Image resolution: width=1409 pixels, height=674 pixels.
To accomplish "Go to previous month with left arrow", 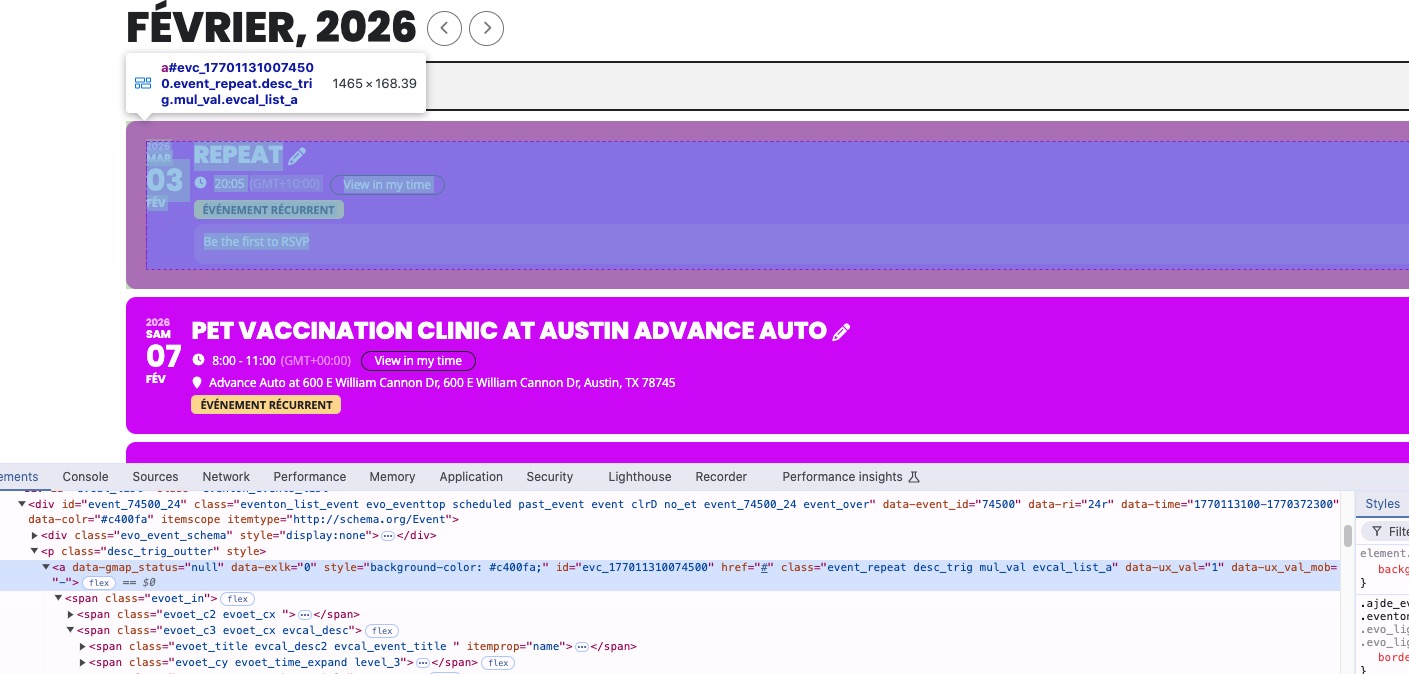I will [444, 28].
